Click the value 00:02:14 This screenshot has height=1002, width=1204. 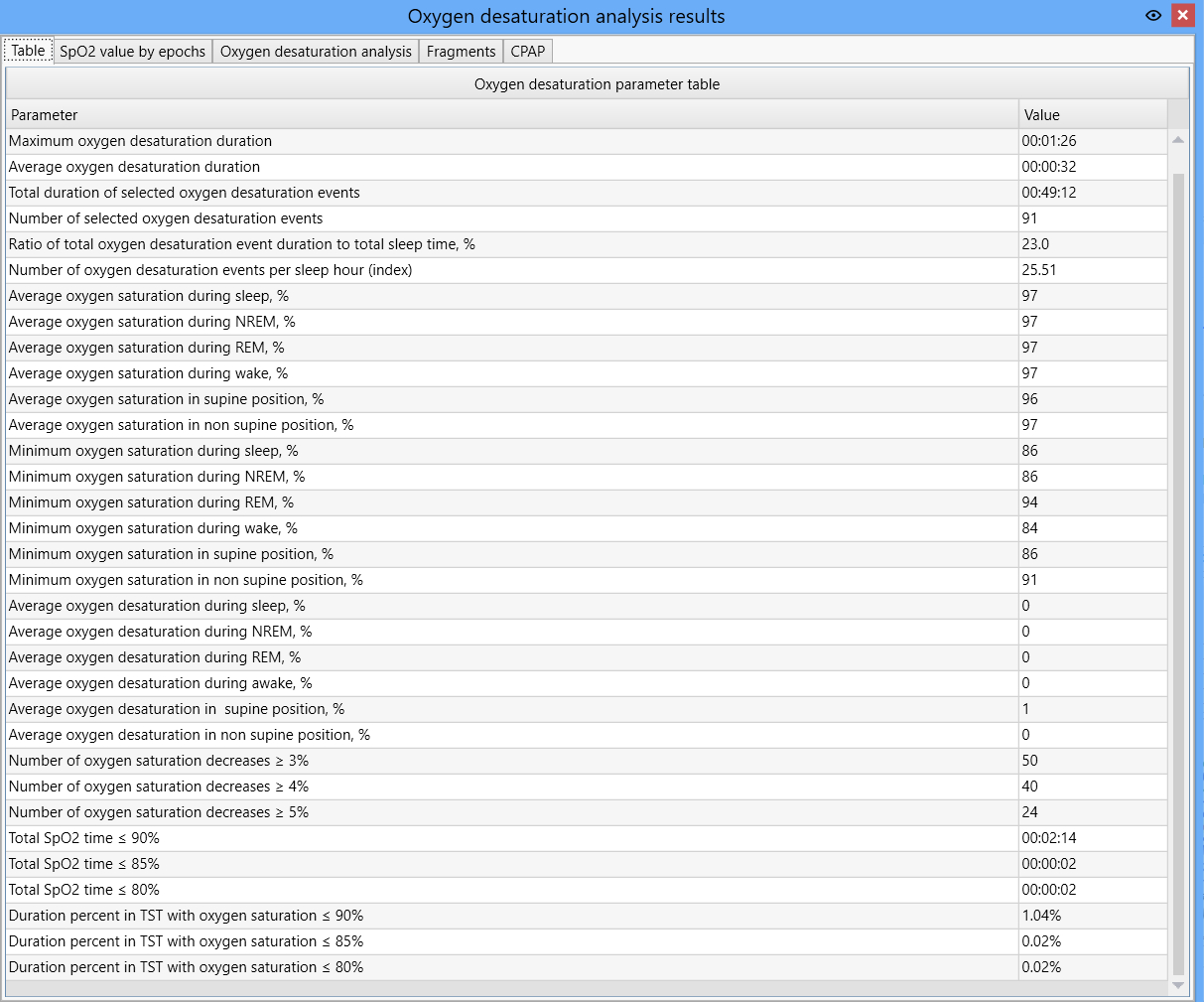pos(1049,838)
